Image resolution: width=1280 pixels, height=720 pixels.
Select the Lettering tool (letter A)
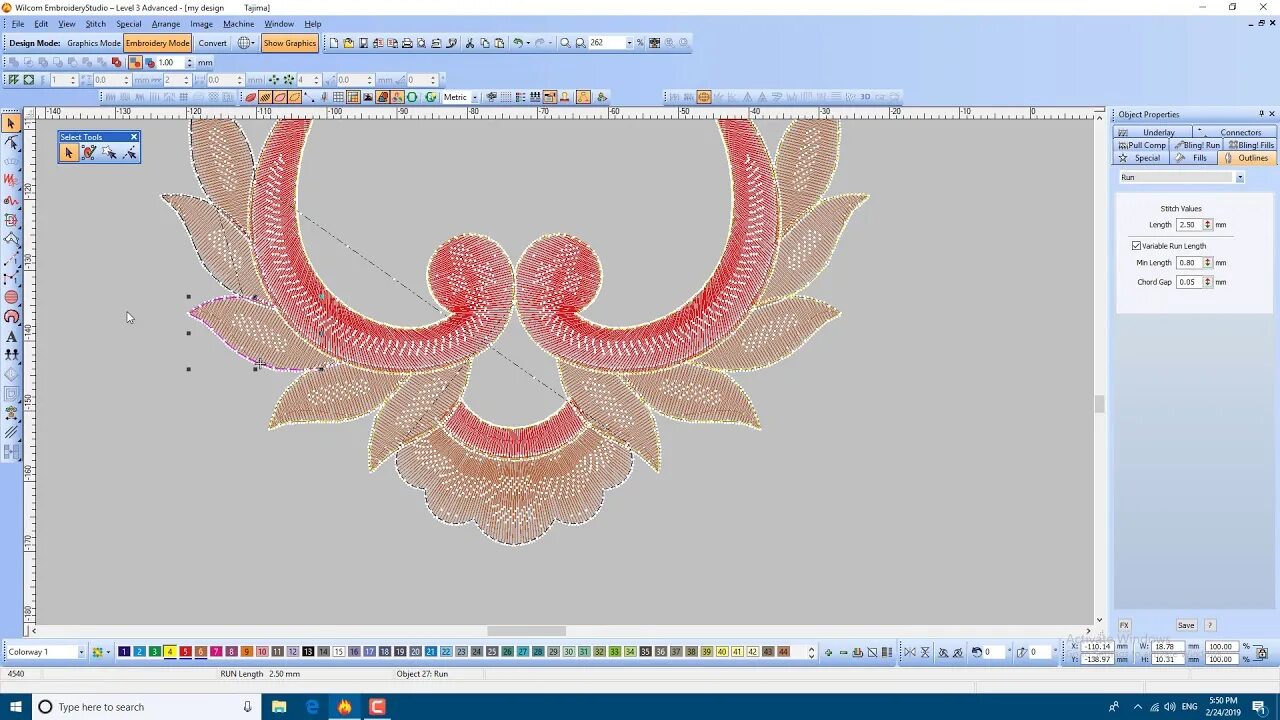point(11,336)
